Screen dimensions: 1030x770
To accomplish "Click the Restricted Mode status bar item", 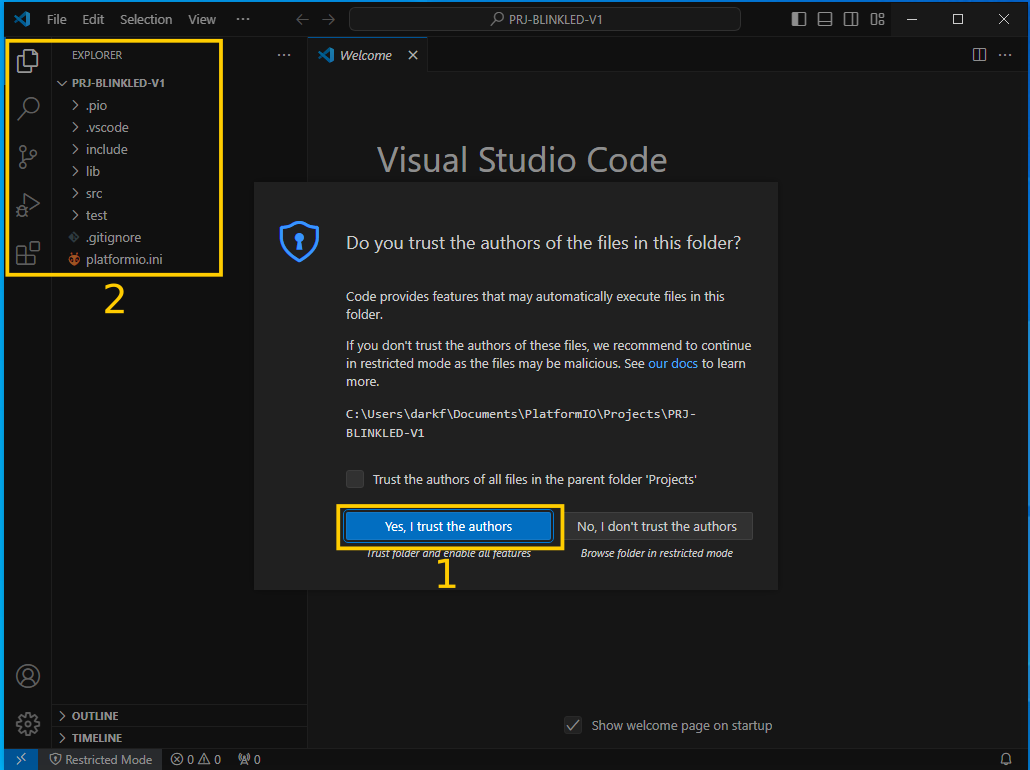I will point(101,759).
